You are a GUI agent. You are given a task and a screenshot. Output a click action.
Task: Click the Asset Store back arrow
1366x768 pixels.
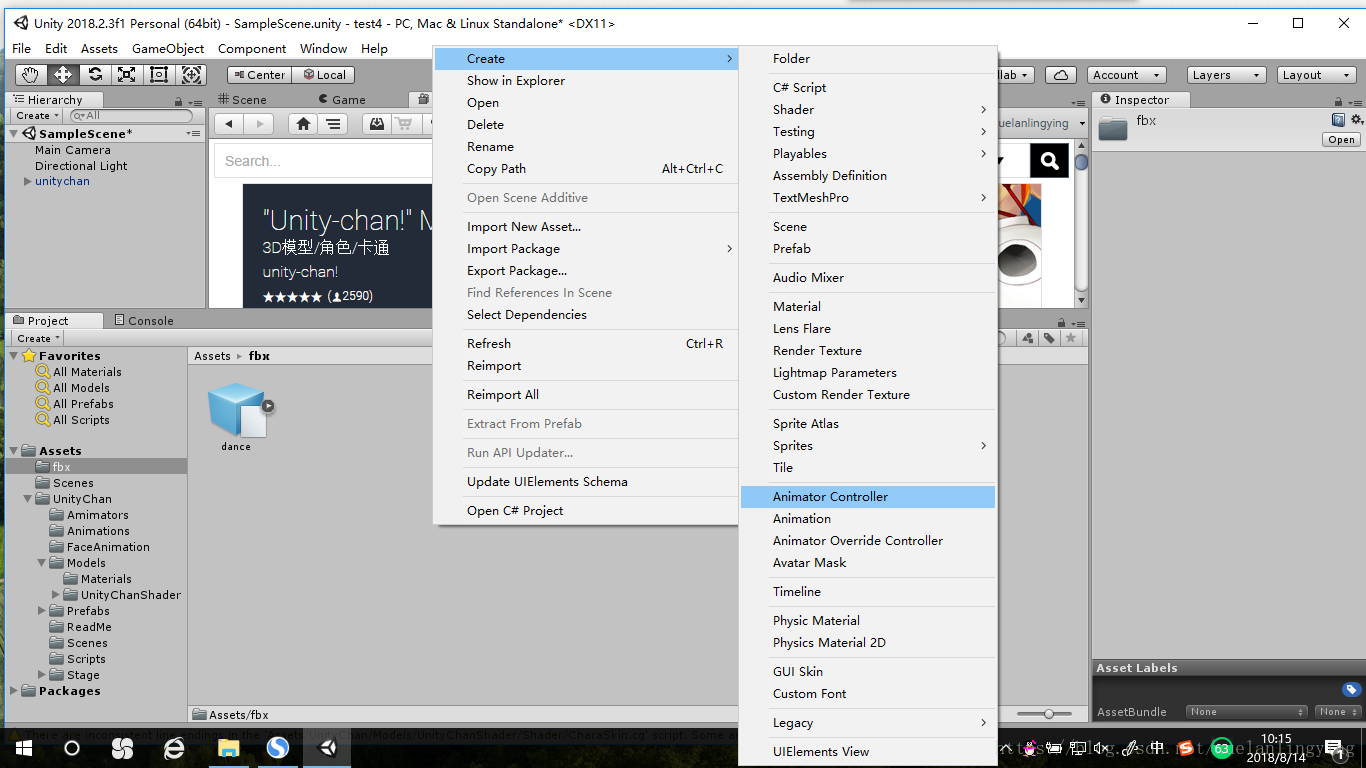pyautogui.click(x=230, y=124)
